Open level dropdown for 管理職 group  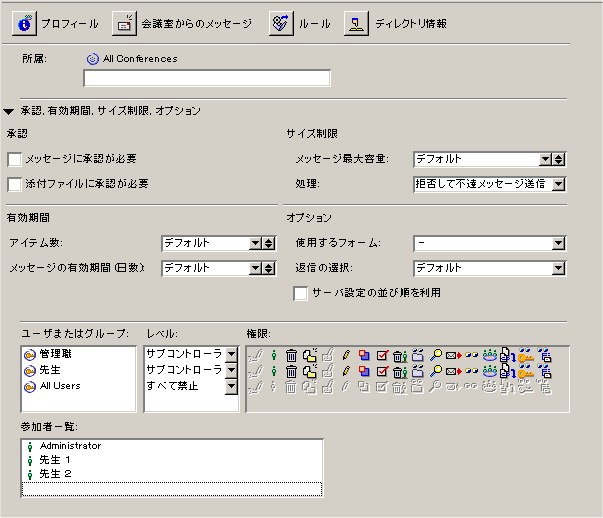pos(231,354)
